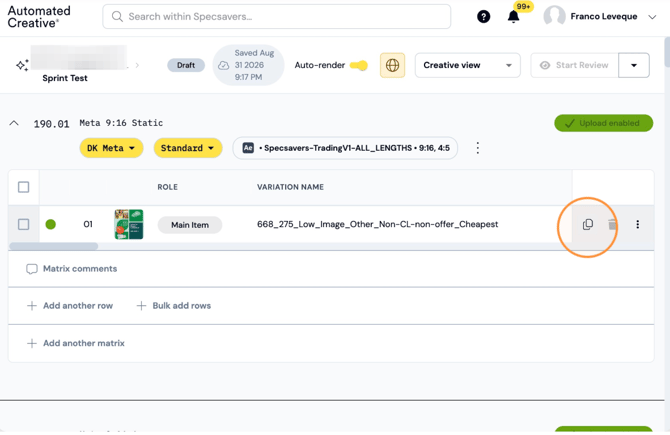Collapse the 190.01 matrix section chevron

[x=14, y=123]
